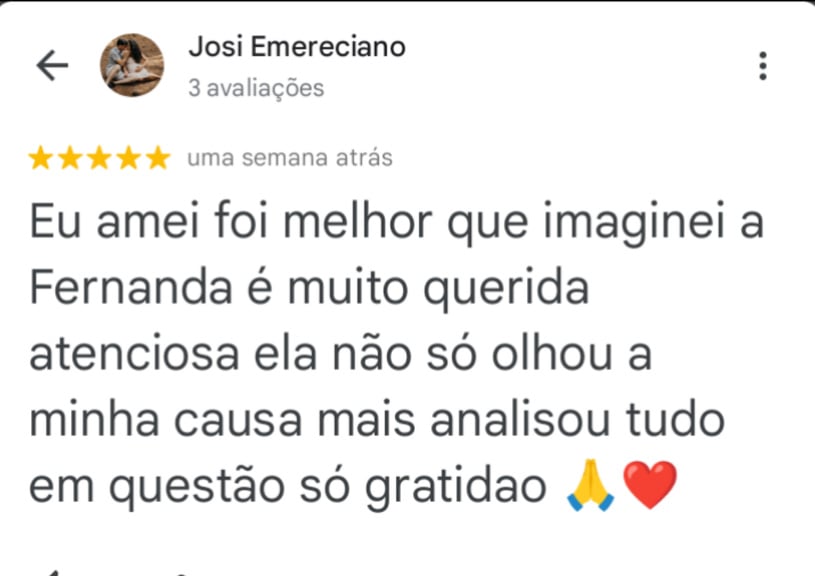Open the '3 avaliações' reviews count
The image size is (815, 576).
(256, 88)
